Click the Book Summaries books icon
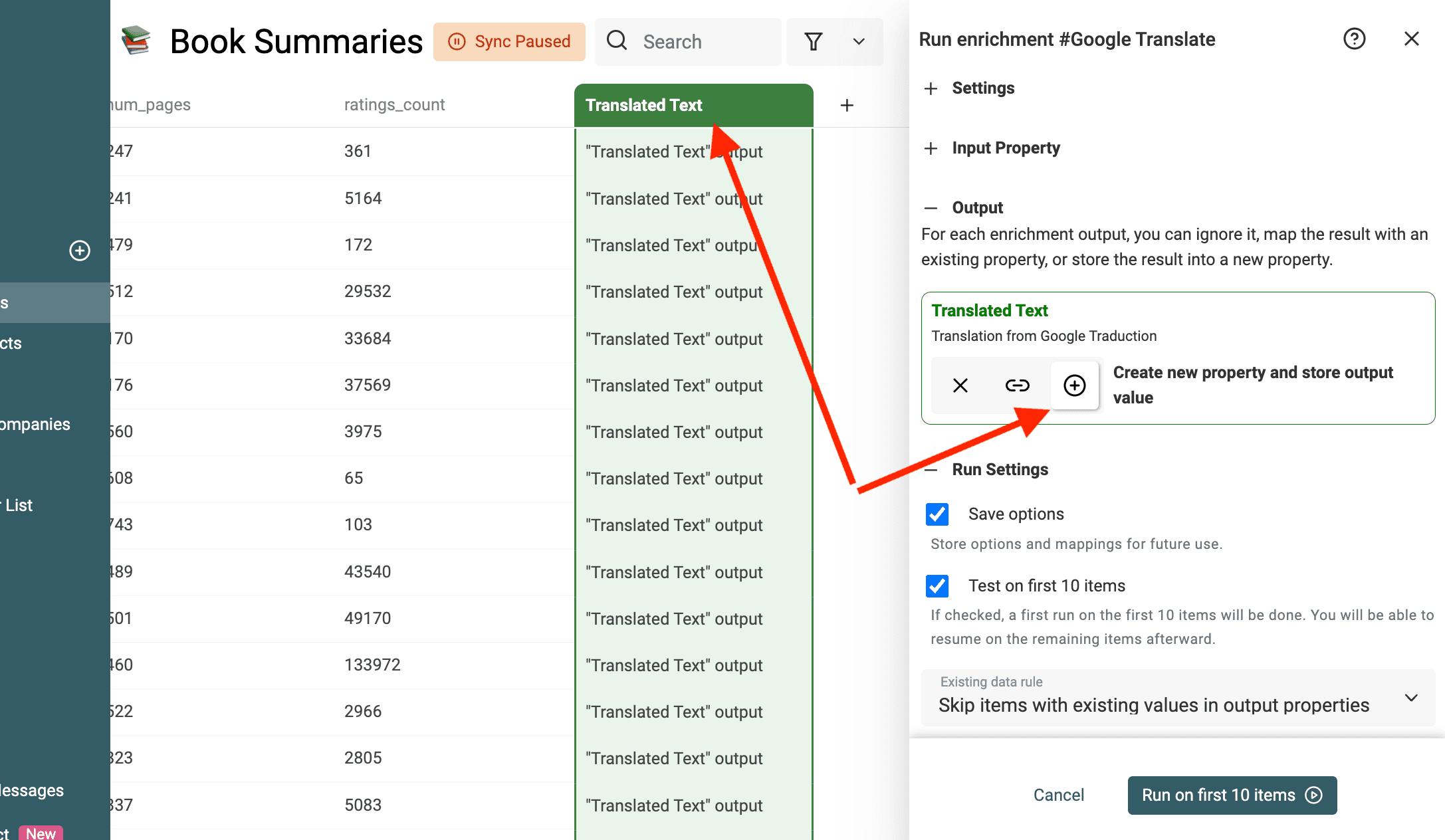 coord(136,41)
